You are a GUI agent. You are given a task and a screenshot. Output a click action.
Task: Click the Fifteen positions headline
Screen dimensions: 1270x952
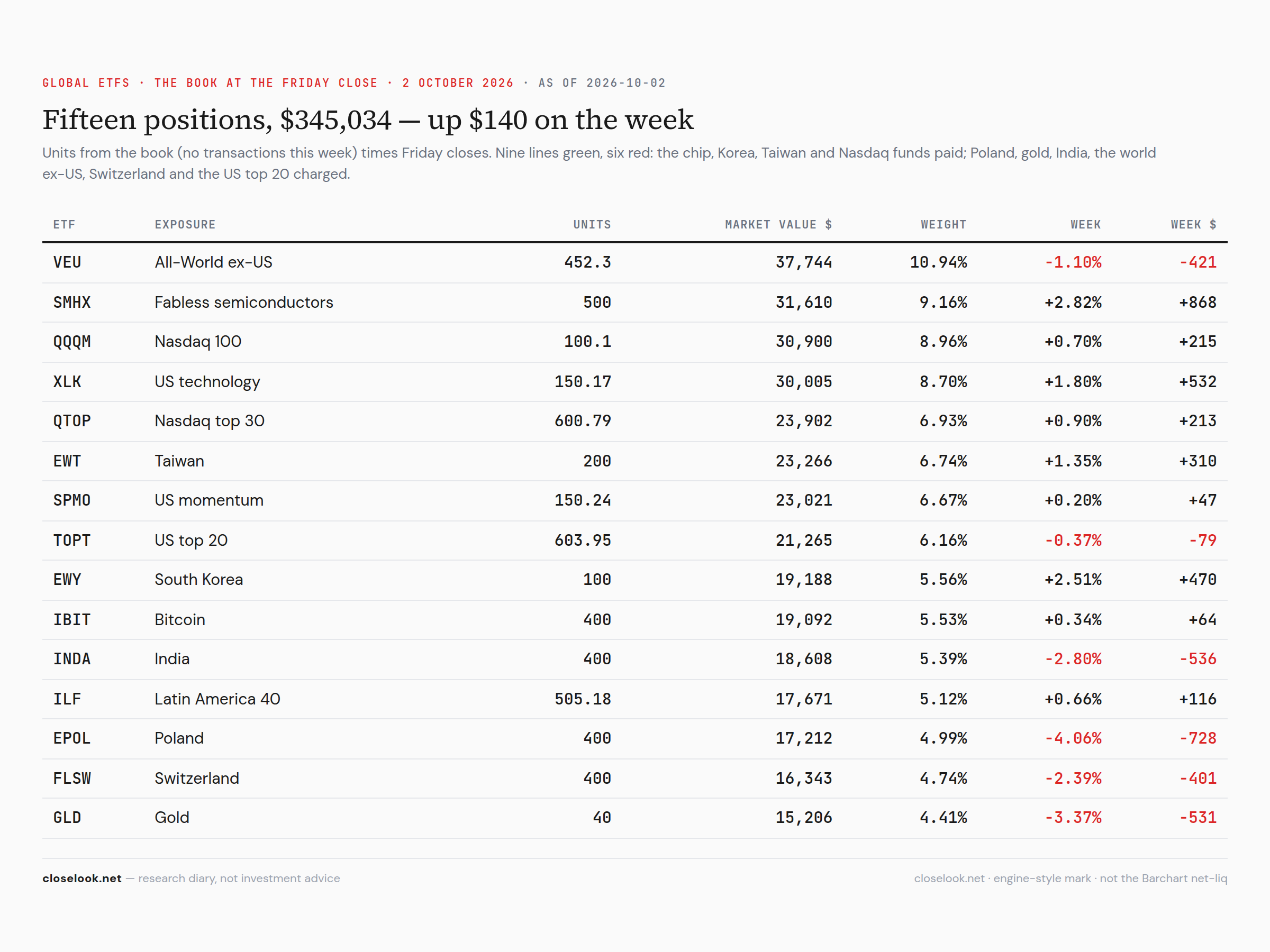(x=368, y=120)
